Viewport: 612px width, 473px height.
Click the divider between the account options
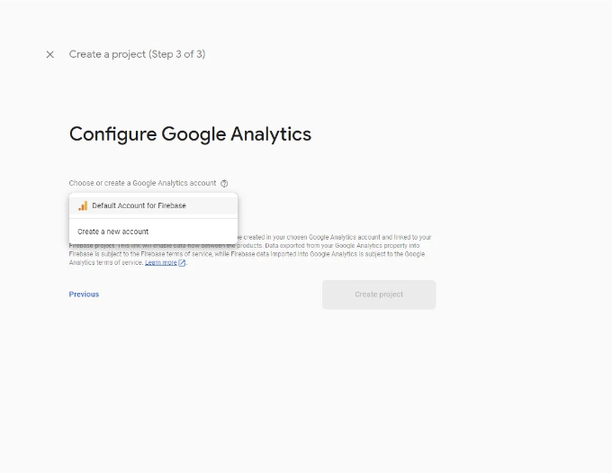(153, 219)
